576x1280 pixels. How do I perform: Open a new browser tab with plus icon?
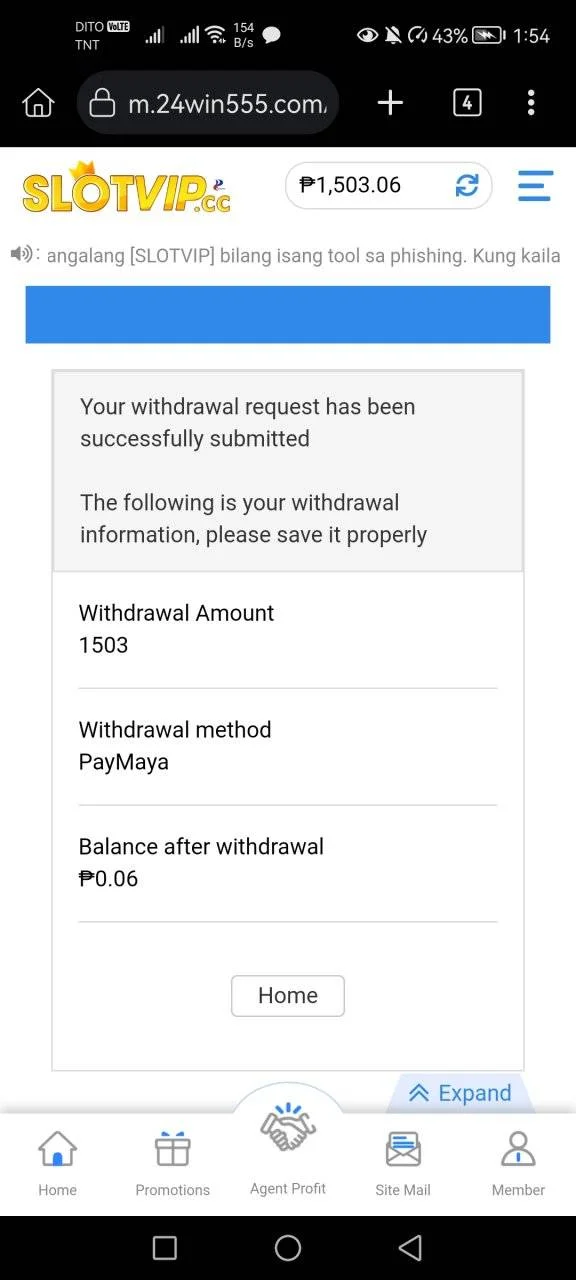click(390, 102)
